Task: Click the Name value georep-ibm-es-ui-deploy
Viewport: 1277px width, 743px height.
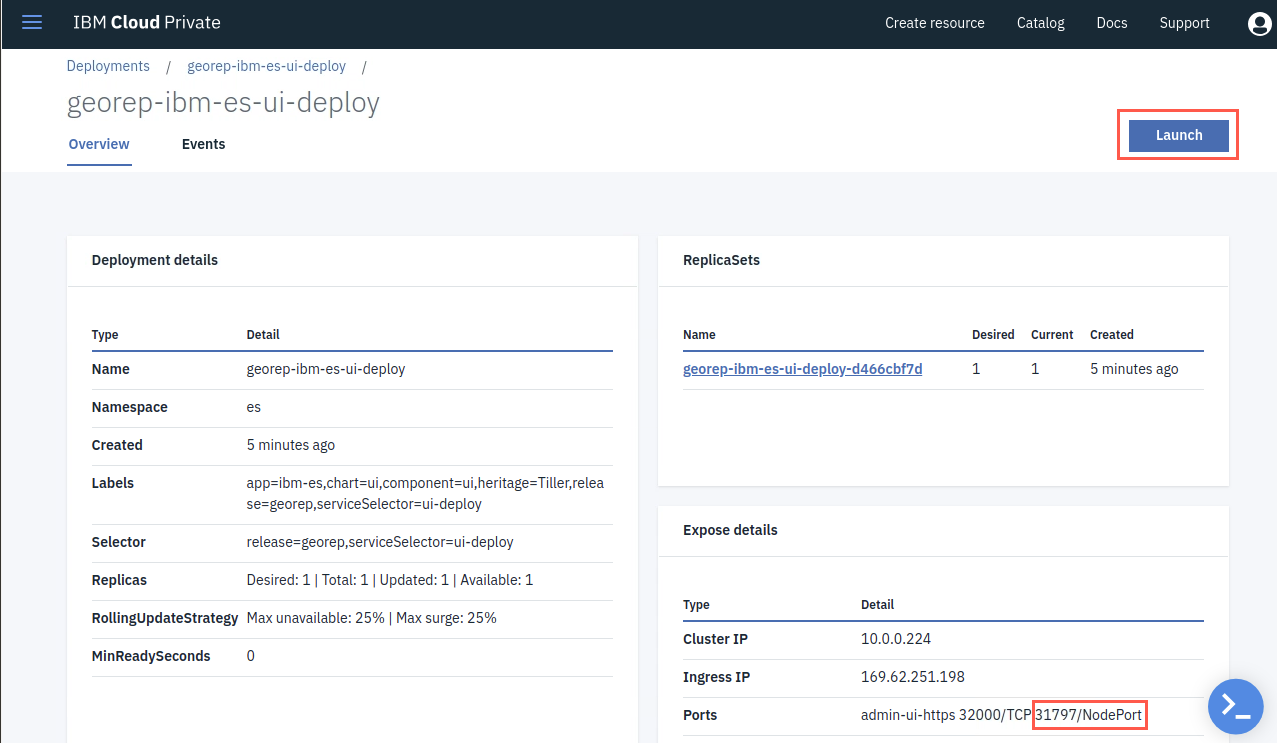Action: coord(326,369)
